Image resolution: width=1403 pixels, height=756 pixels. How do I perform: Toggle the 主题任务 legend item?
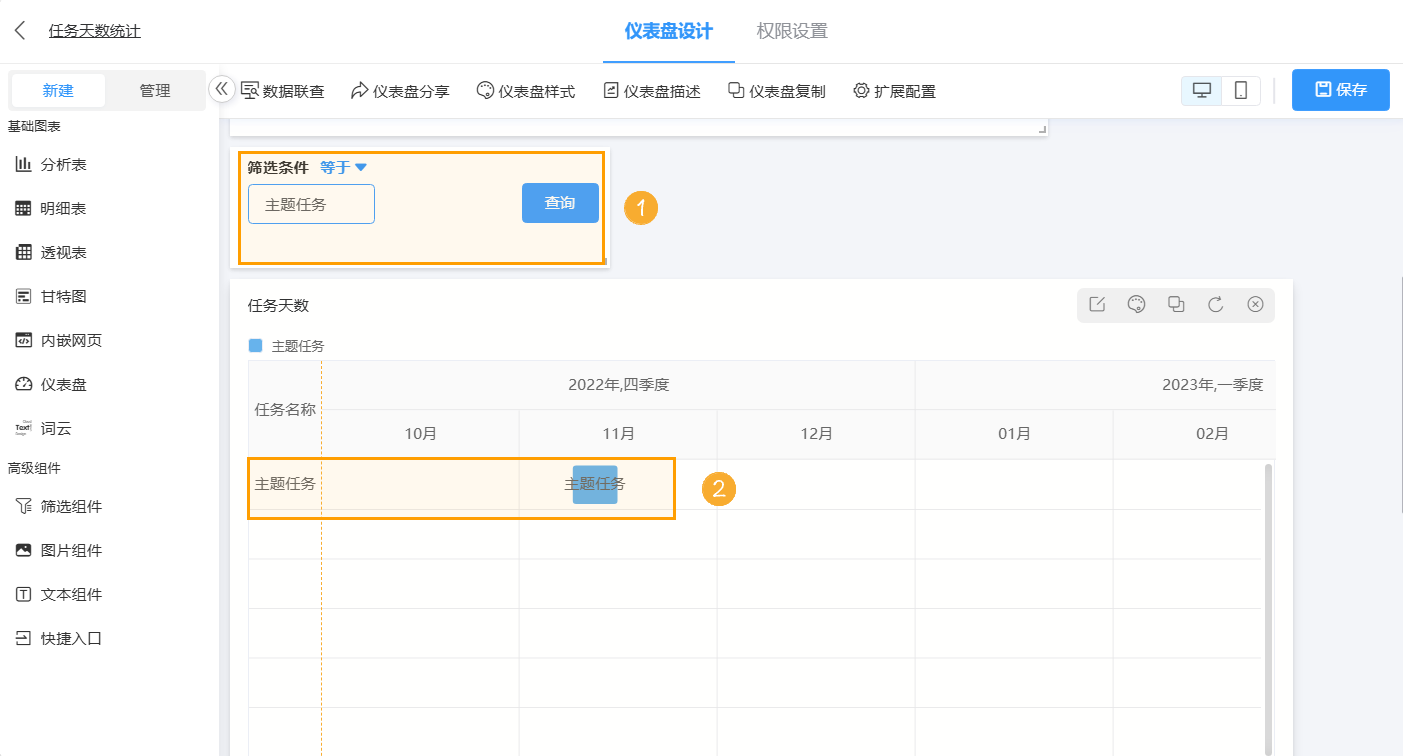283,345
